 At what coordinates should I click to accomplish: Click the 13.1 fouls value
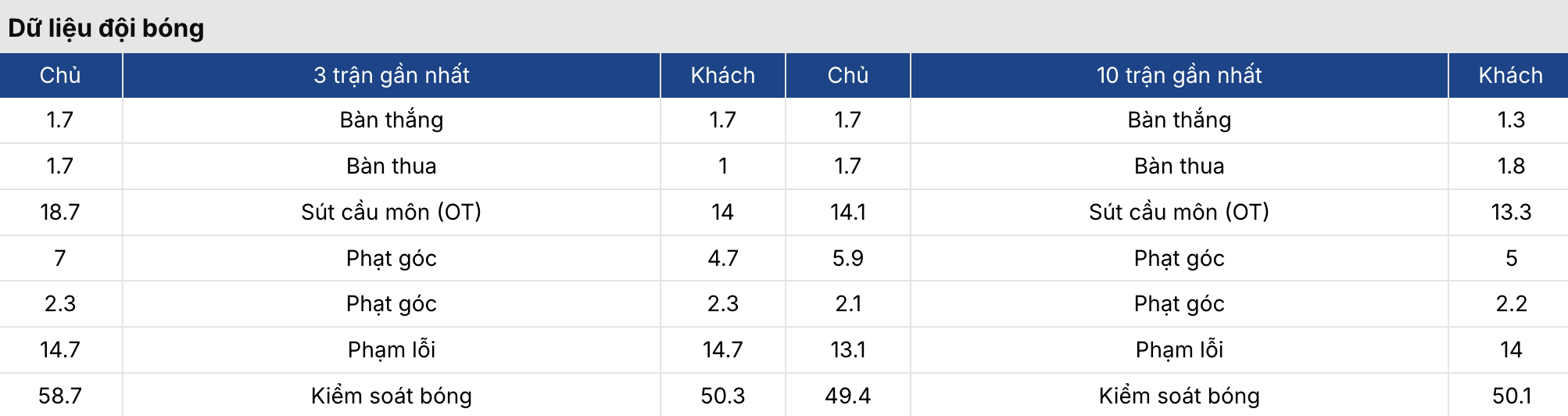pyautogui.click(x=847, y=350)
